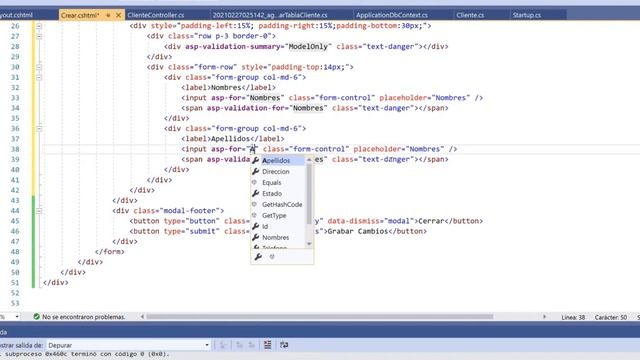Open the zoom level dropdown
The image size is (640, 360).
(x=17, y=317)
